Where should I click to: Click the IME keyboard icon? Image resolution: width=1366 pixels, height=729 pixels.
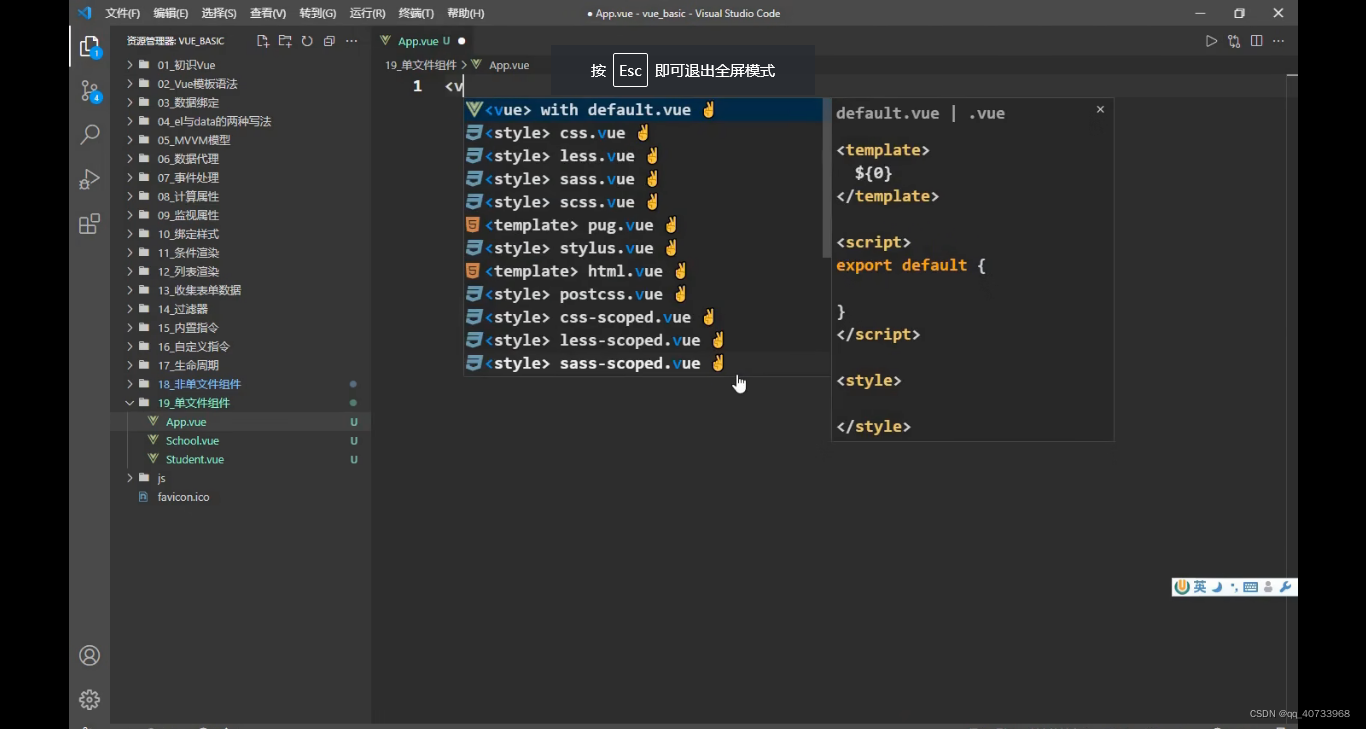1251,587
